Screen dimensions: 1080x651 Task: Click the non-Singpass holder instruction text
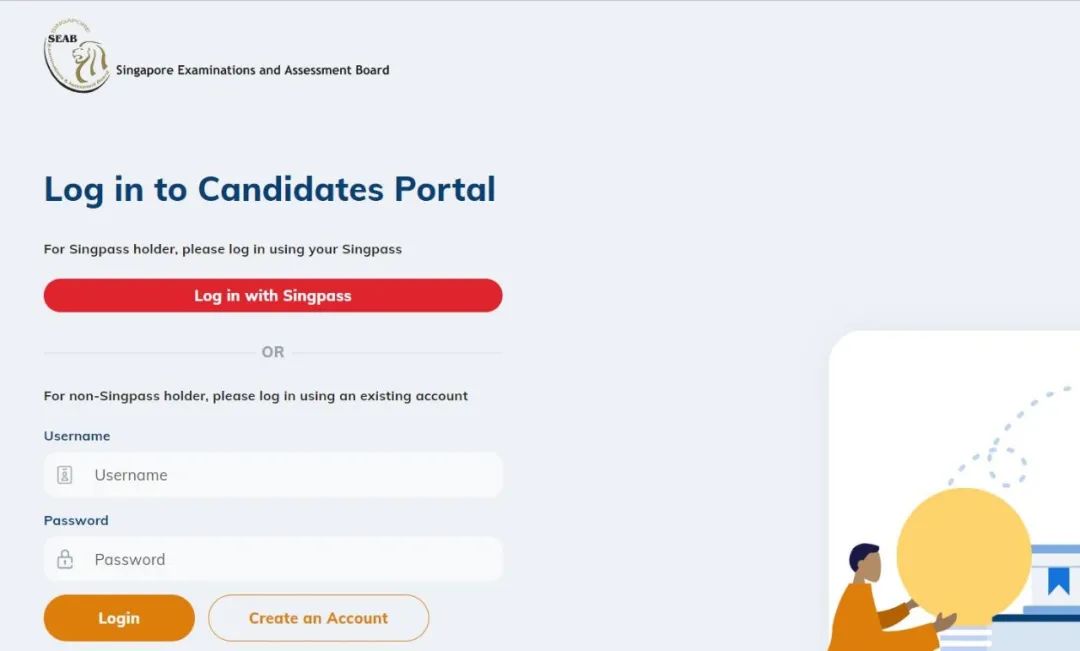[x=256, y=396]
